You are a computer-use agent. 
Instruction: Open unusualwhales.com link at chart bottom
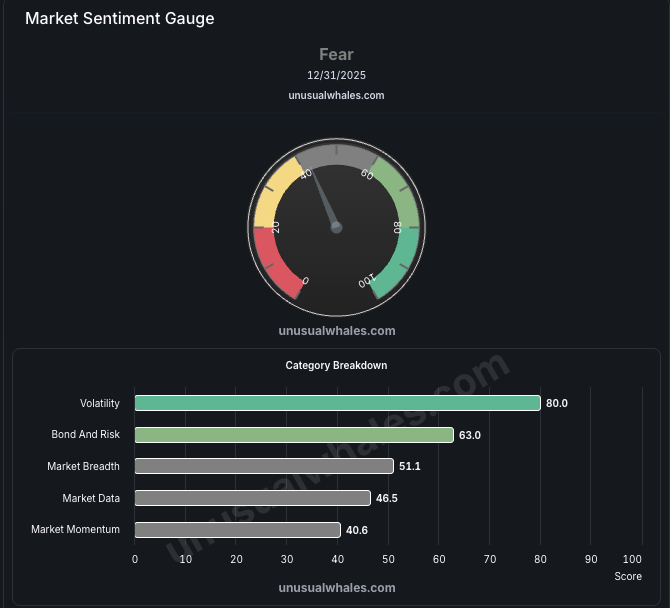(336, 588)
